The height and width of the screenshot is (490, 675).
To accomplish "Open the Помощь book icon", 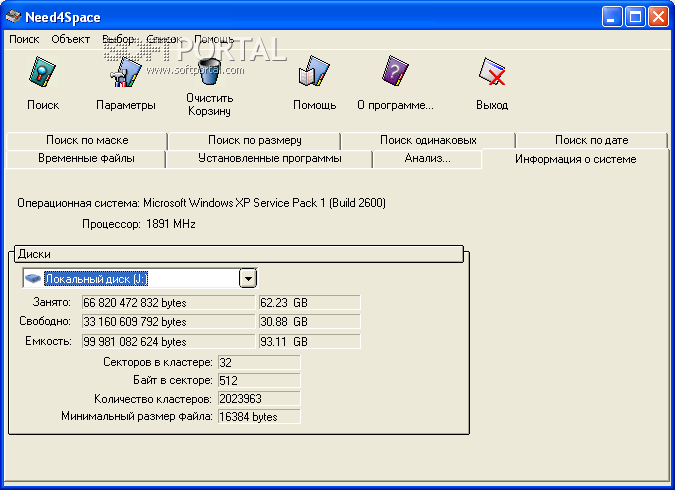I will point(314,71).
